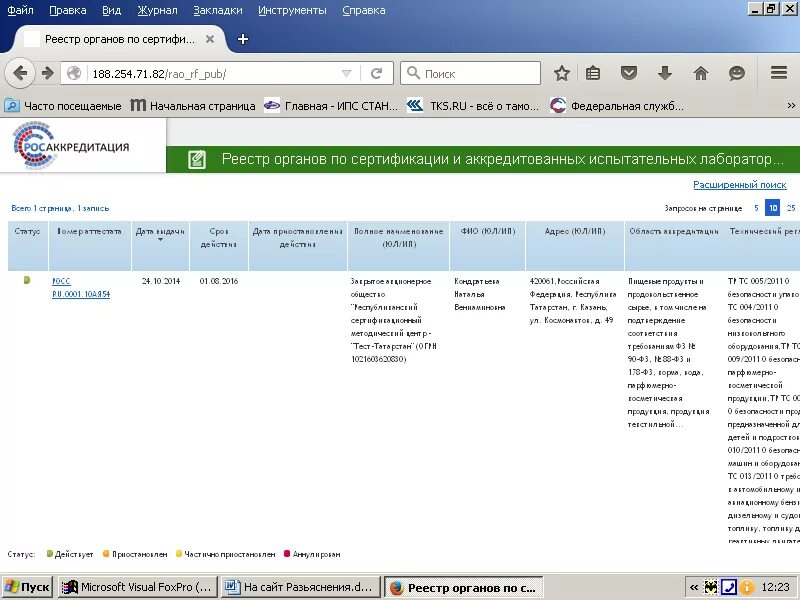Screen dimensions: 800x600
Task: Select the Реестр органов по сертифи... tab
Action: tap(119, 39)
